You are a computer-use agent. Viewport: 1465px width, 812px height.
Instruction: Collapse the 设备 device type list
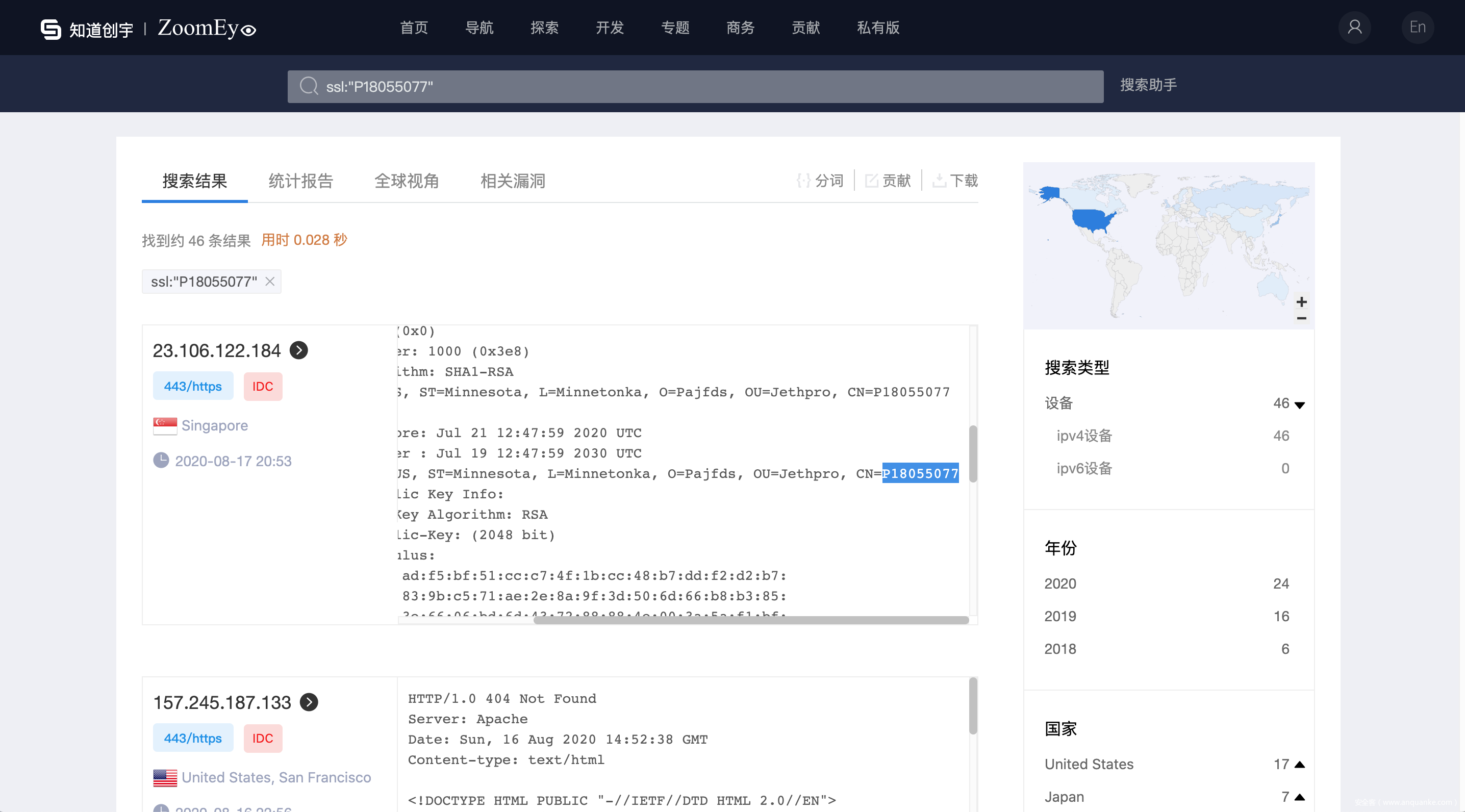pyautogui.click(x=1300, y=404)
